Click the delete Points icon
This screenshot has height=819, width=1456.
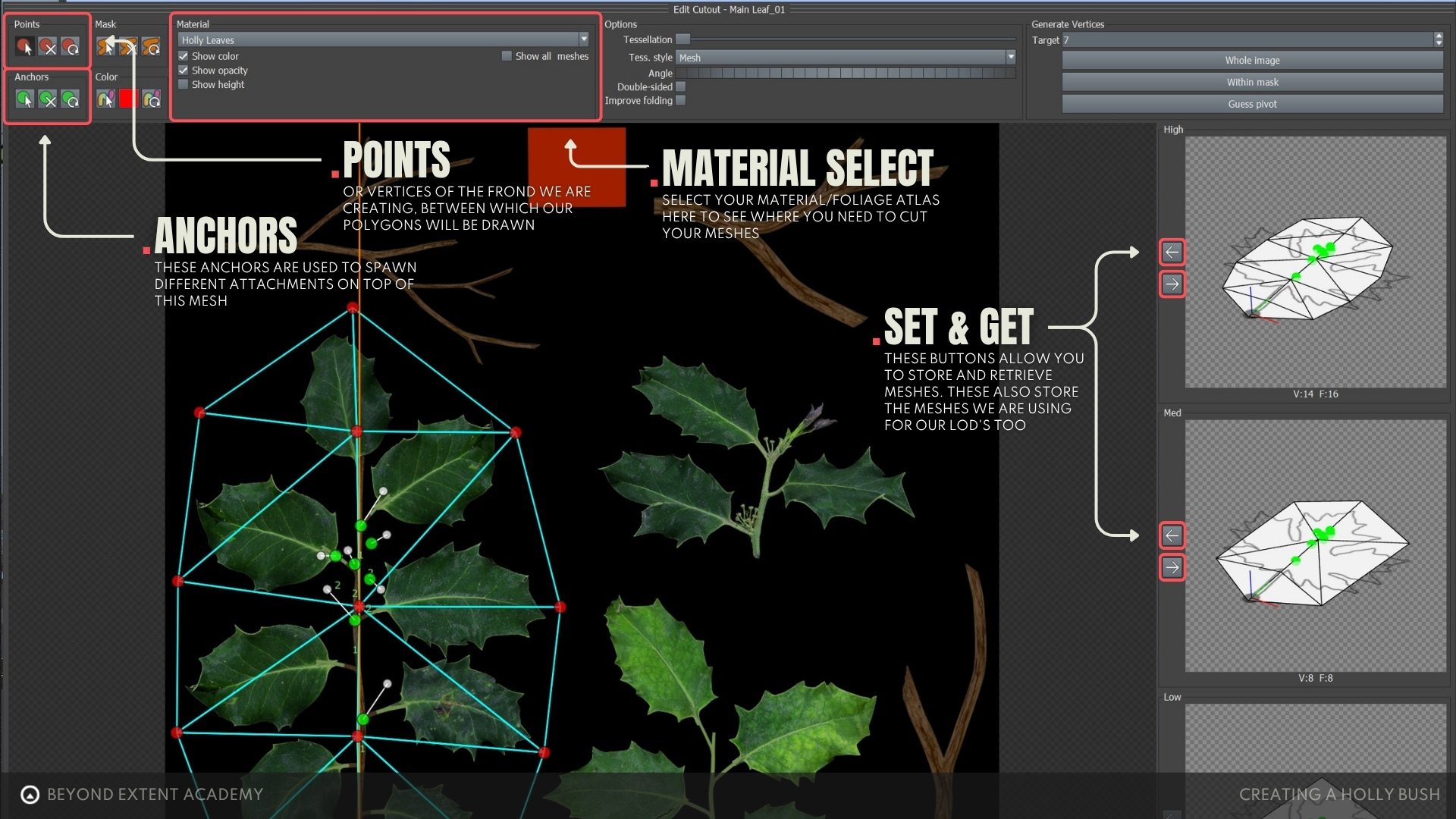[x=47, y=47]
